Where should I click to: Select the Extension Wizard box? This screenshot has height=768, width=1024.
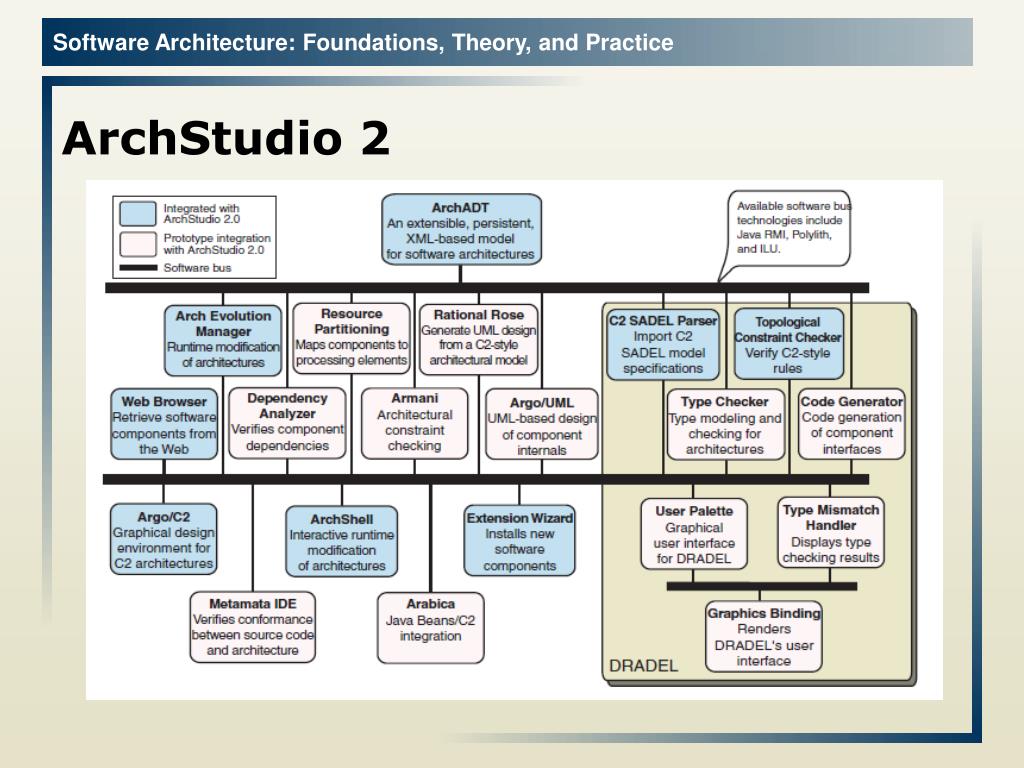click(x=520, y=541)
